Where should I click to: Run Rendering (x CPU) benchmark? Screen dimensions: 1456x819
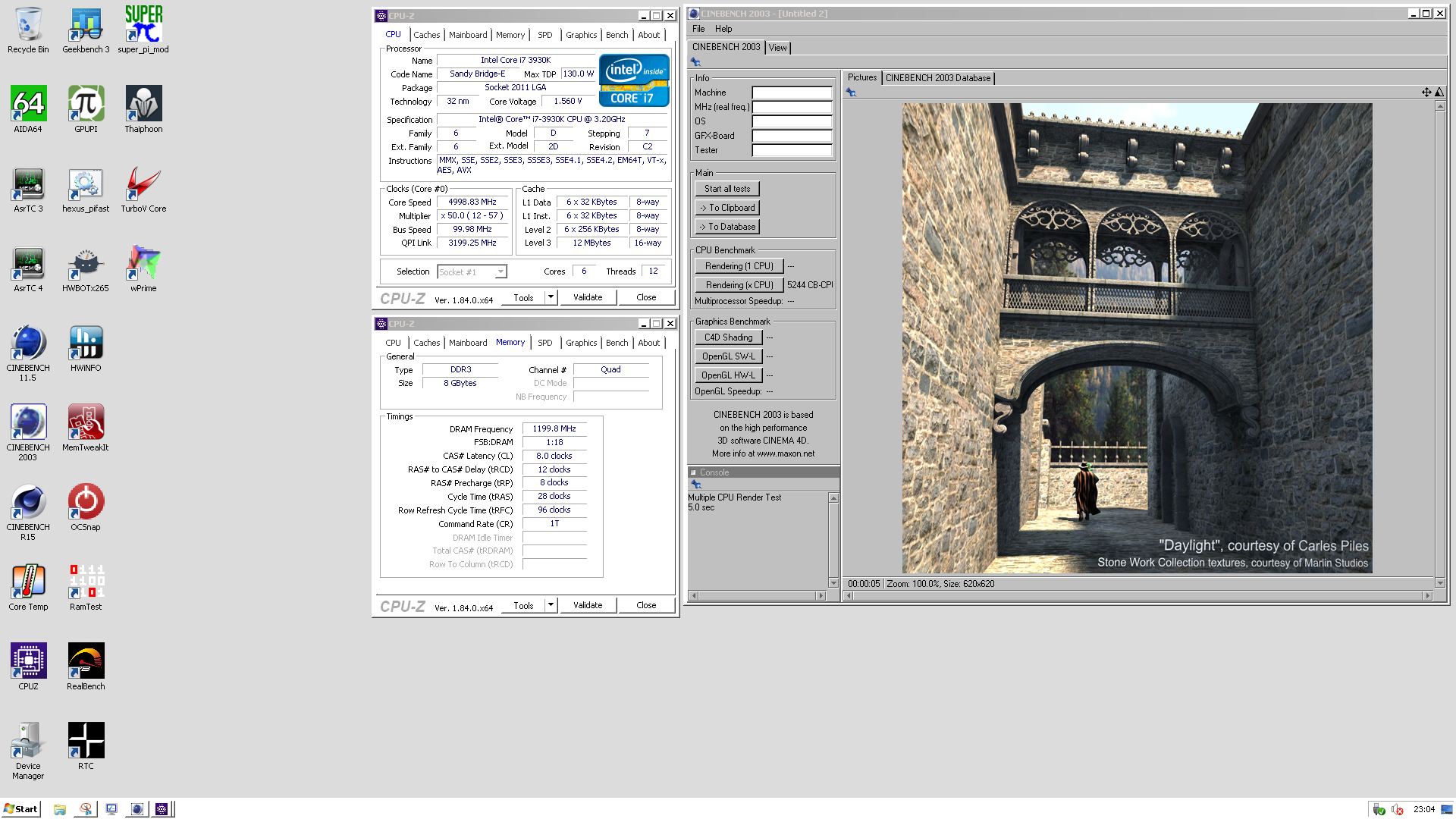point(739,285)
